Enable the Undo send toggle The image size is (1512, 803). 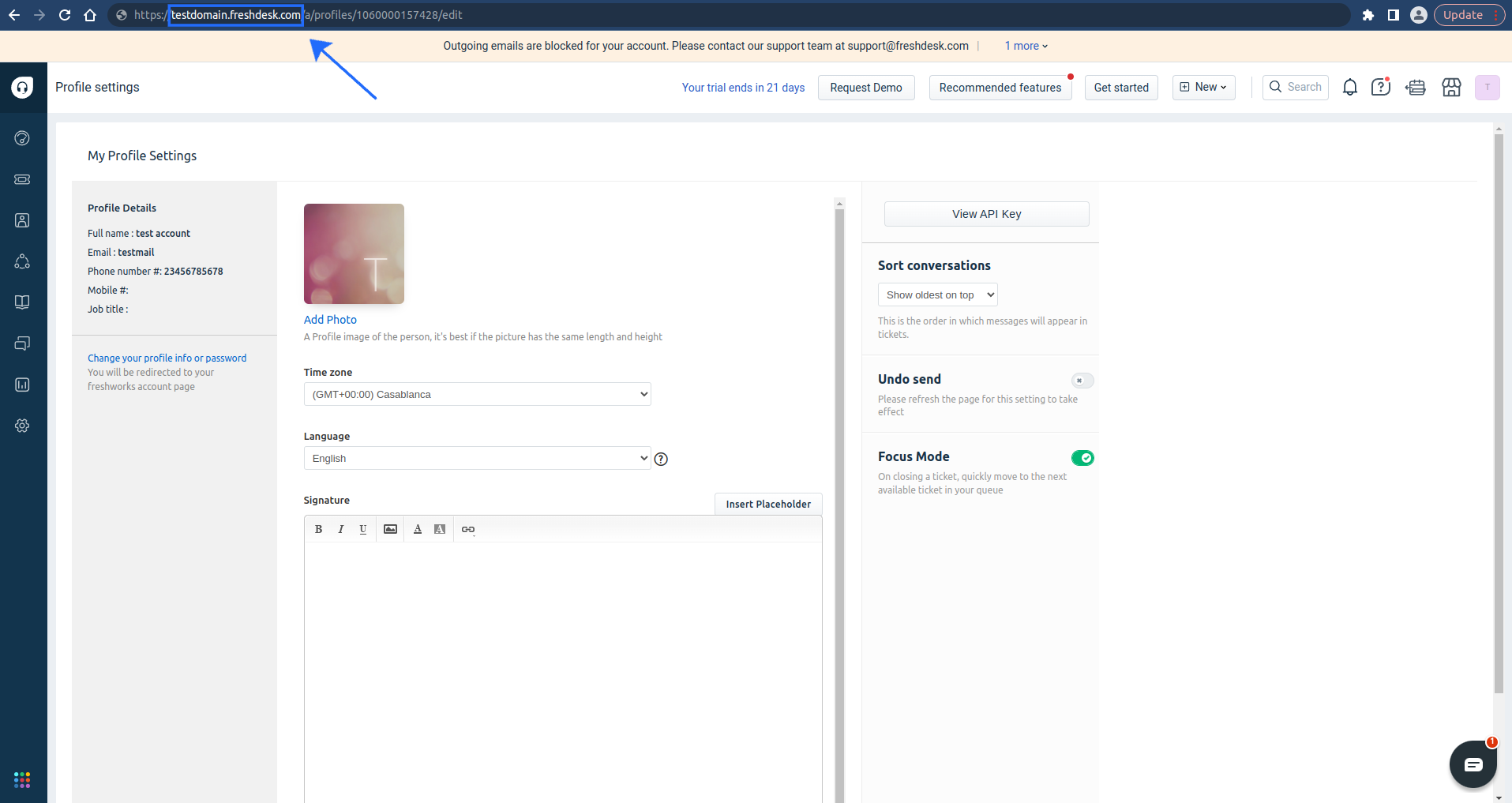tap(1082, 381)
